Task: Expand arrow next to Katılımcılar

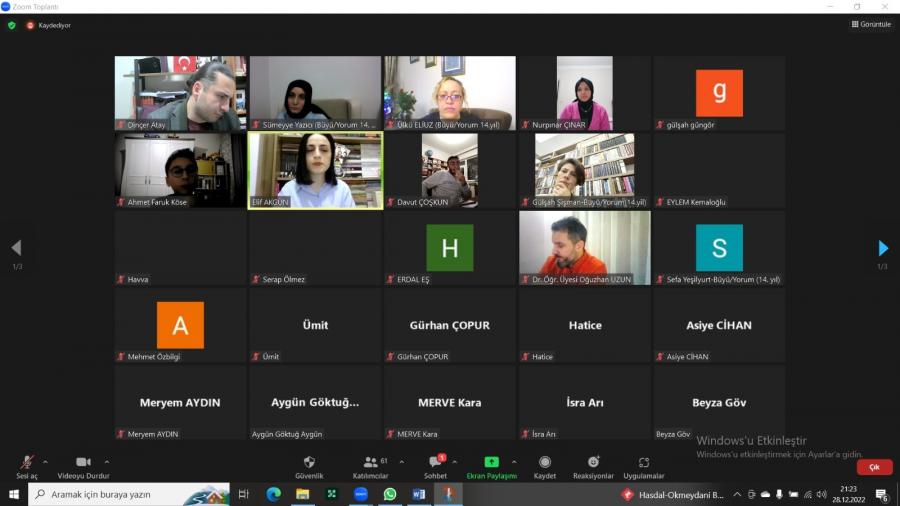Action: pos(401,462)
